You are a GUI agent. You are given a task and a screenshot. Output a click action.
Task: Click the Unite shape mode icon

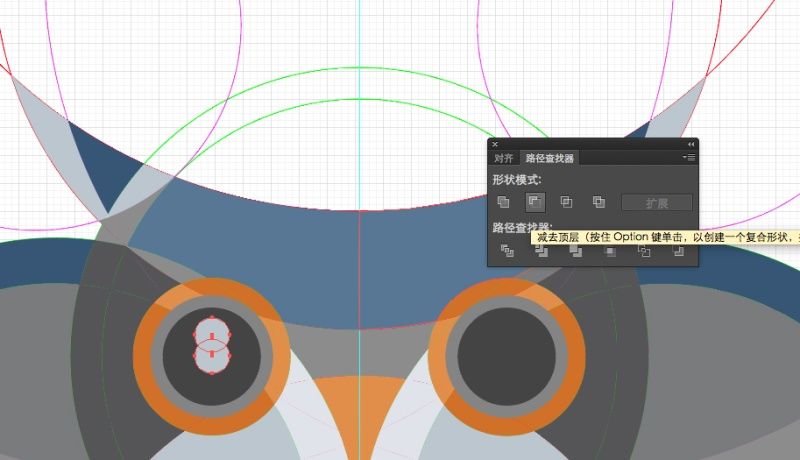[503, 202]
